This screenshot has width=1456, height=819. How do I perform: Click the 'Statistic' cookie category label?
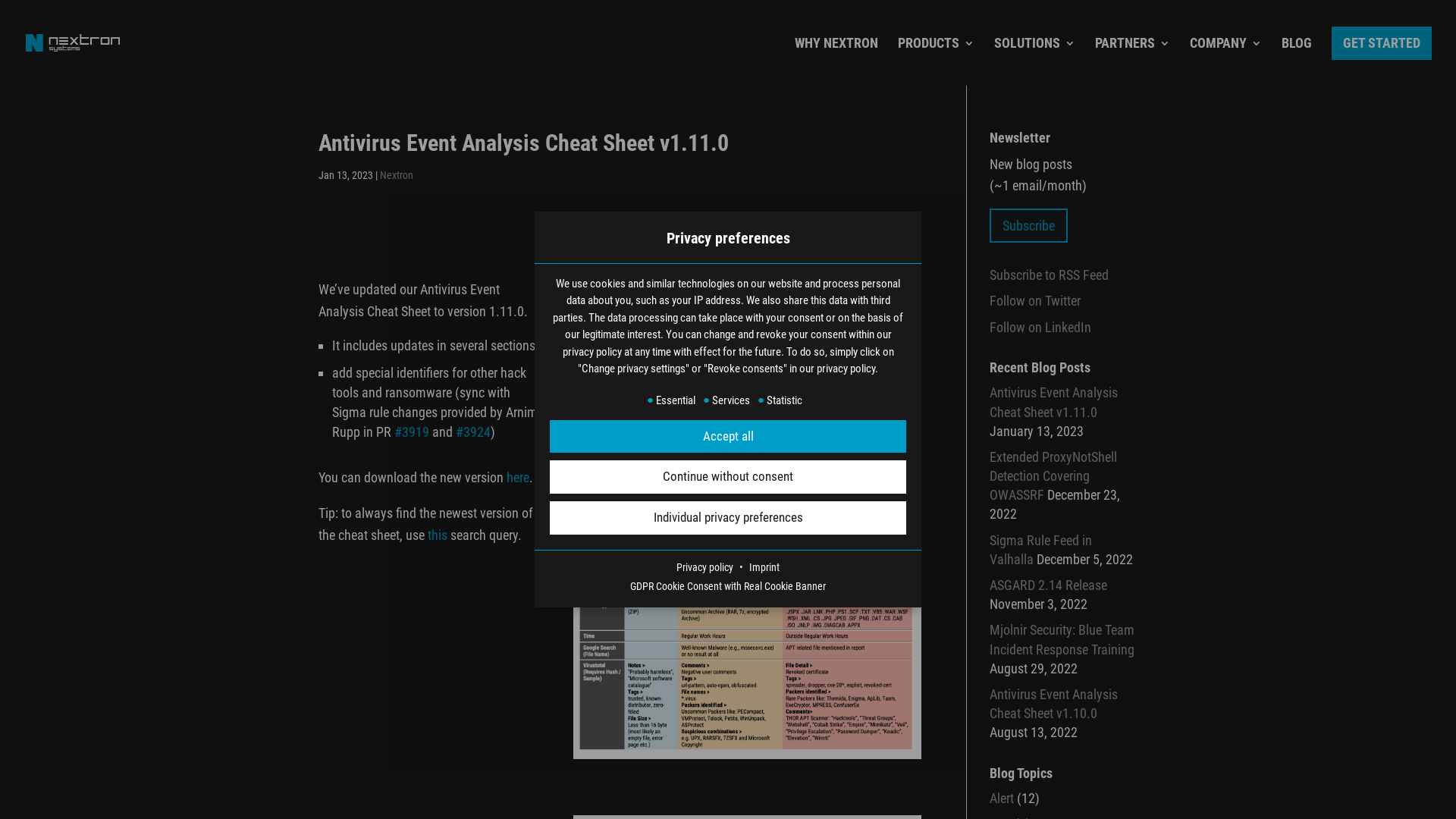783,400
